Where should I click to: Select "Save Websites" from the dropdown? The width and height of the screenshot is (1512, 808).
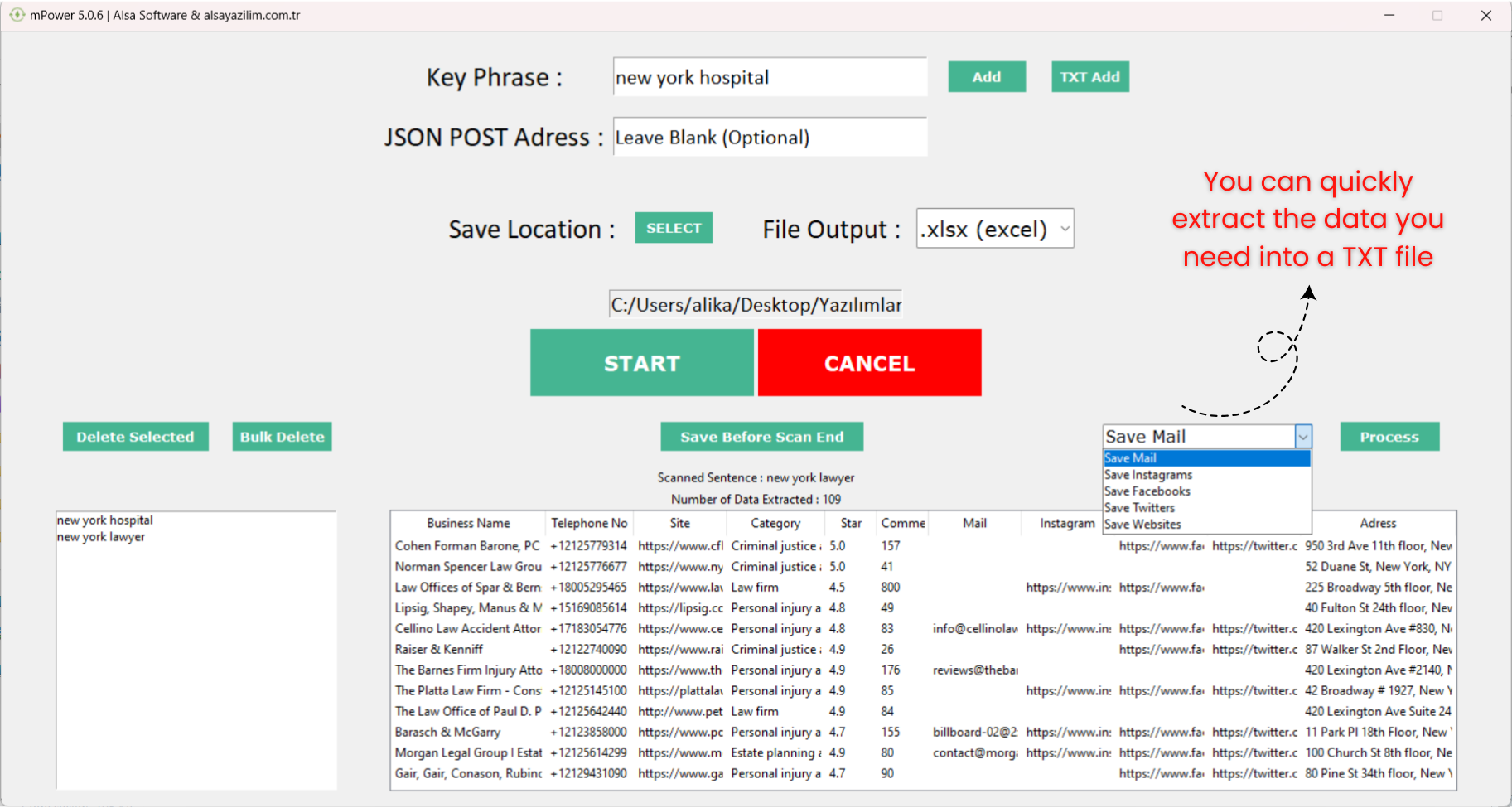(x=1142, y=524)
